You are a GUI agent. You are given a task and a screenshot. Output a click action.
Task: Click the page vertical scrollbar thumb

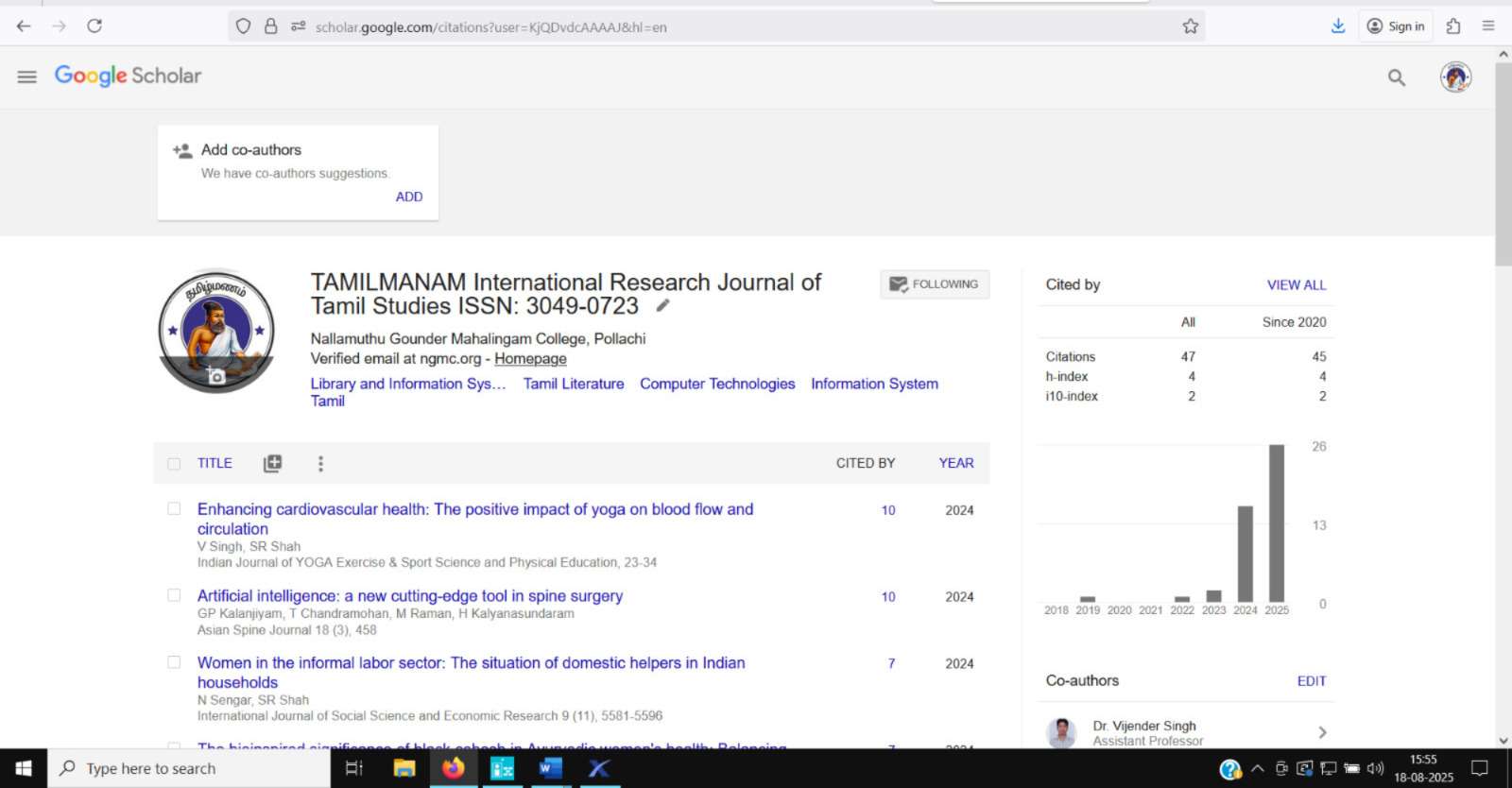[x=1503, y=165]
